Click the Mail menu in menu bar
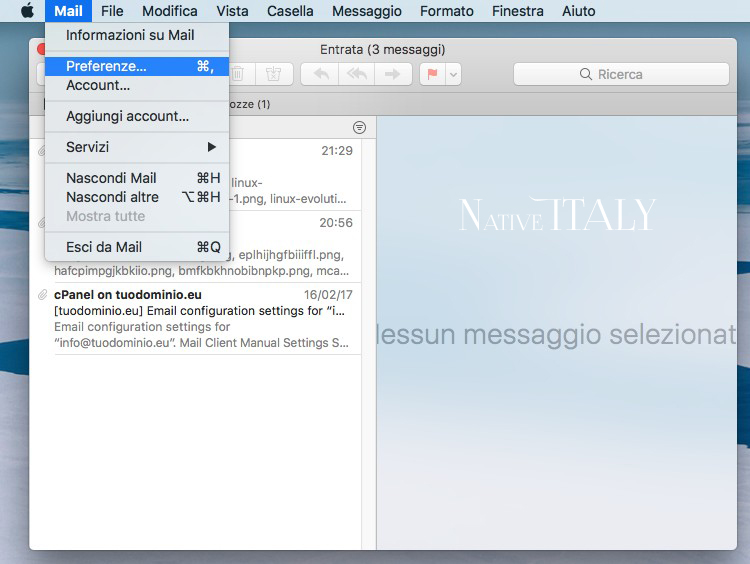750x564 pixels. 68,11
